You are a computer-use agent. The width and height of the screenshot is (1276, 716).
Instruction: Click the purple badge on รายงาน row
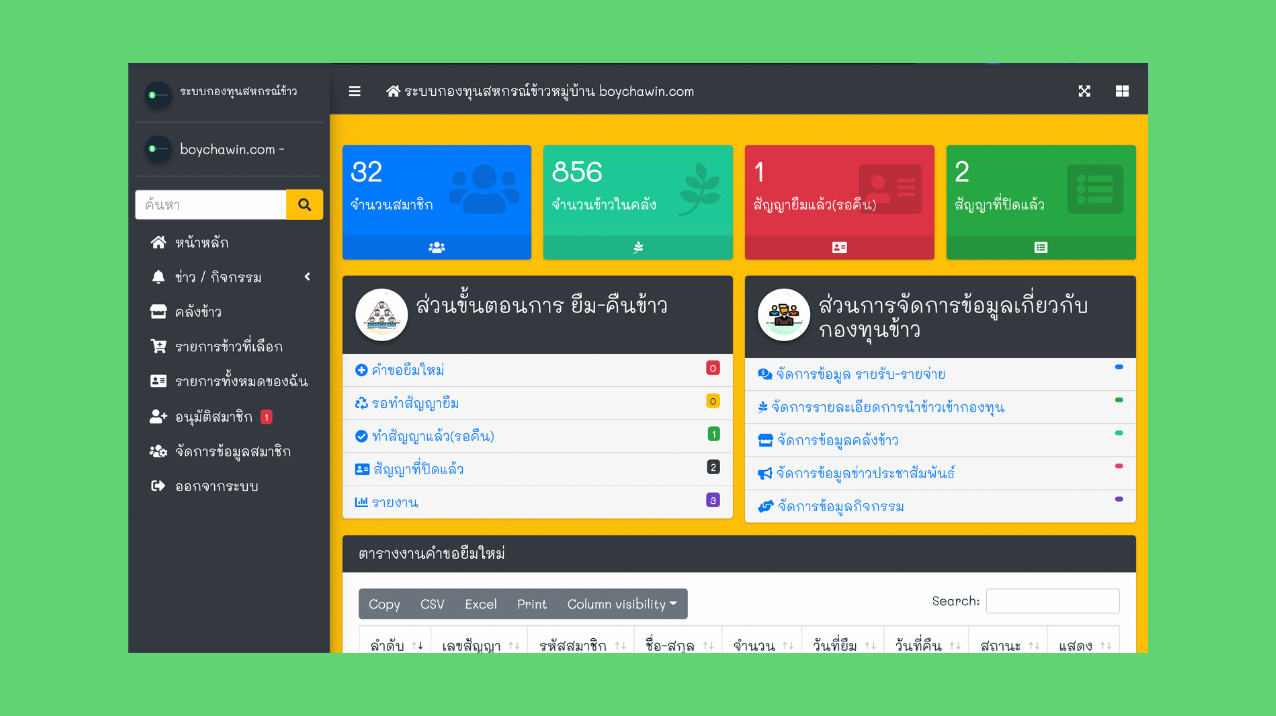pyautogui.click(x=713, y=500)
